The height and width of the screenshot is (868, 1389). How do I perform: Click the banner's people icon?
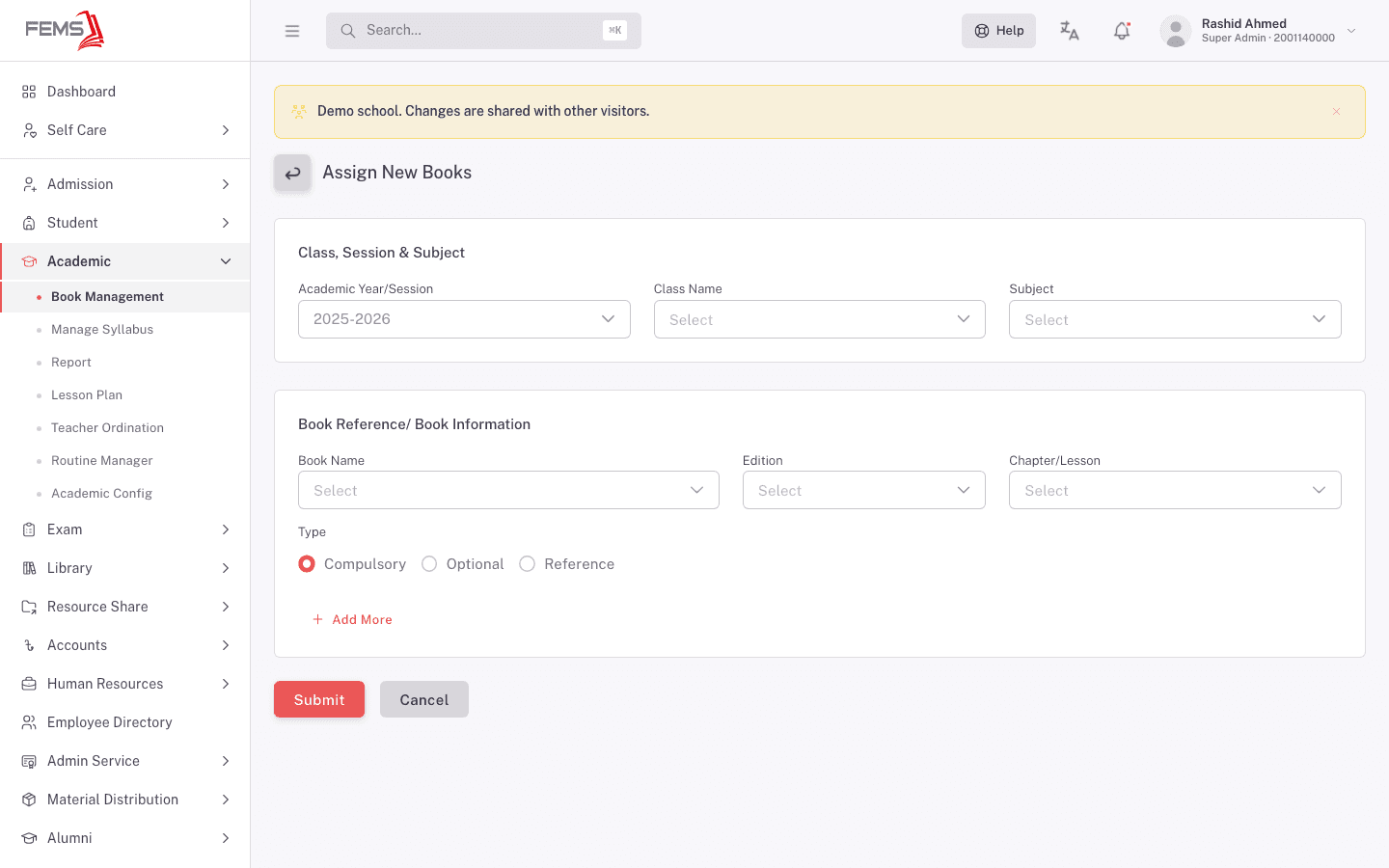[299, 112]
